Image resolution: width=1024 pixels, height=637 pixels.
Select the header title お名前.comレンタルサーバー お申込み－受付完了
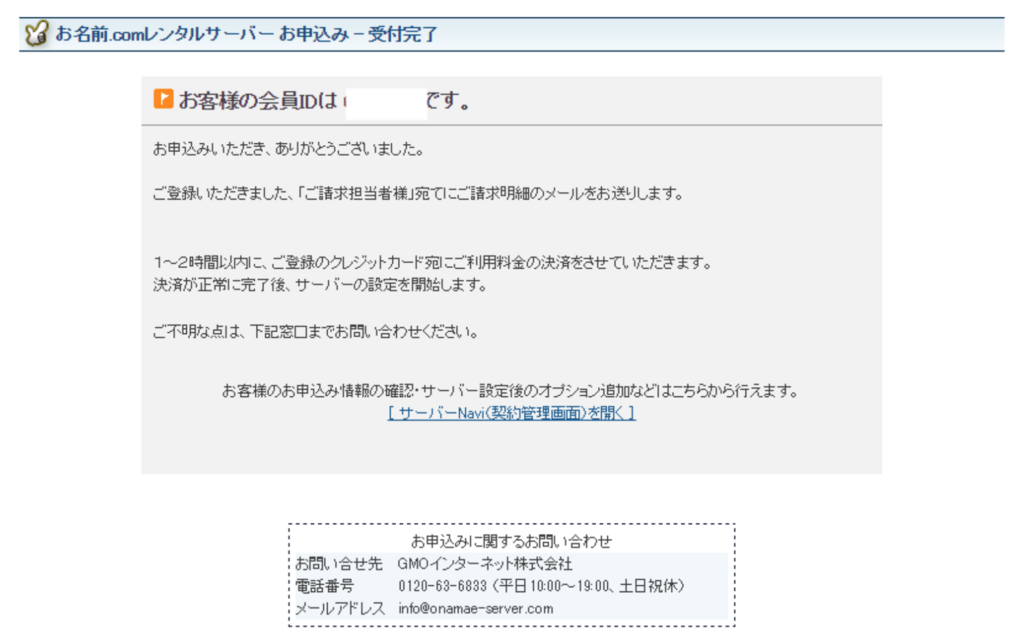click(x=246, y=34)
